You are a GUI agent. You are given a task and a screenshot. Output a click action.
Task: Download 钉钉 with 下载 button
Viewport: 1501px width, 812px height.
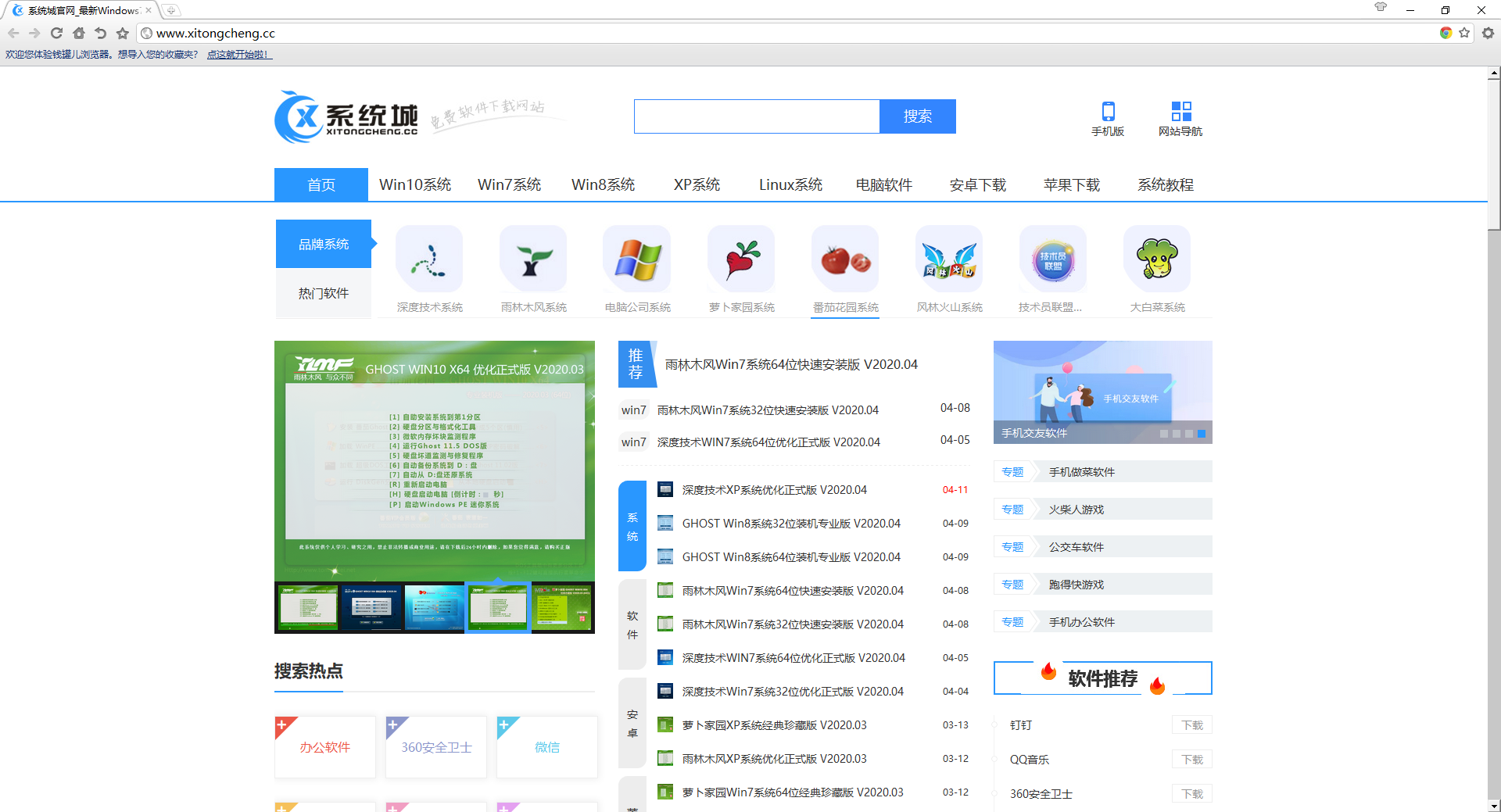tap(1192, 725)
